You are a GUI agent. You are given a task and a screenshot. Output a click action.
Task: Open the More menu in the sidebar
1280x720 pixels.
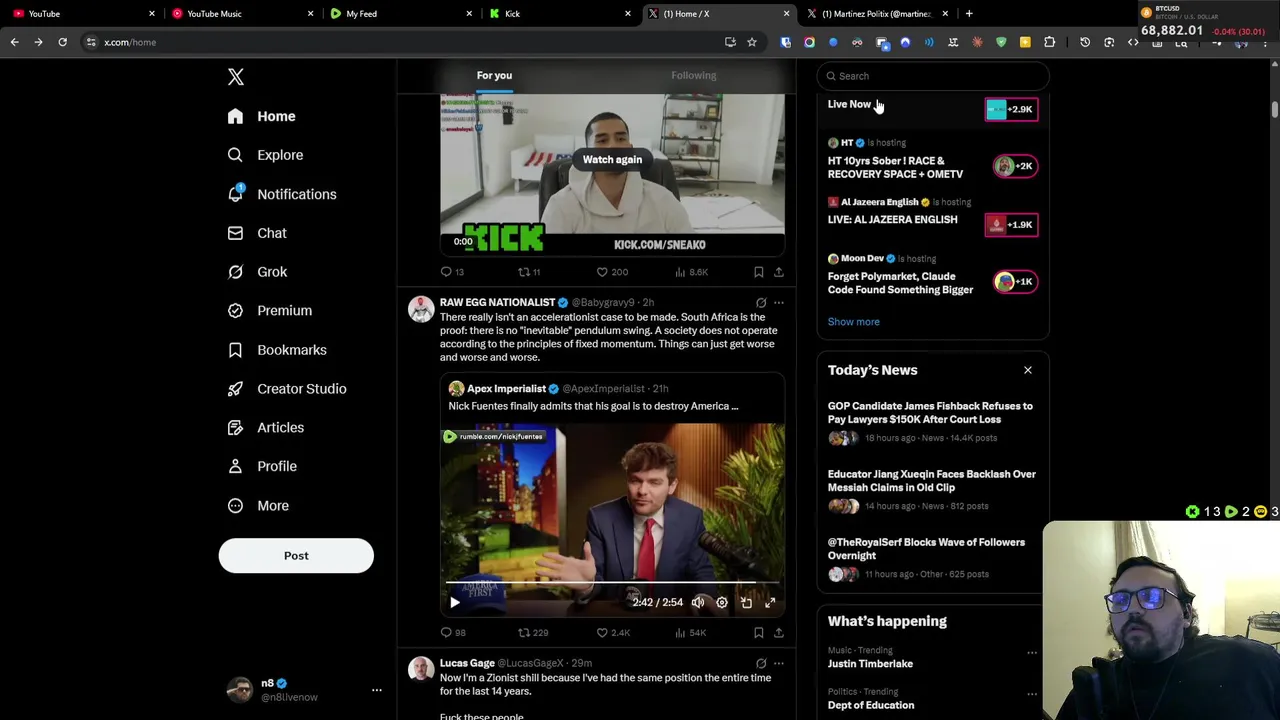[258, 505]
